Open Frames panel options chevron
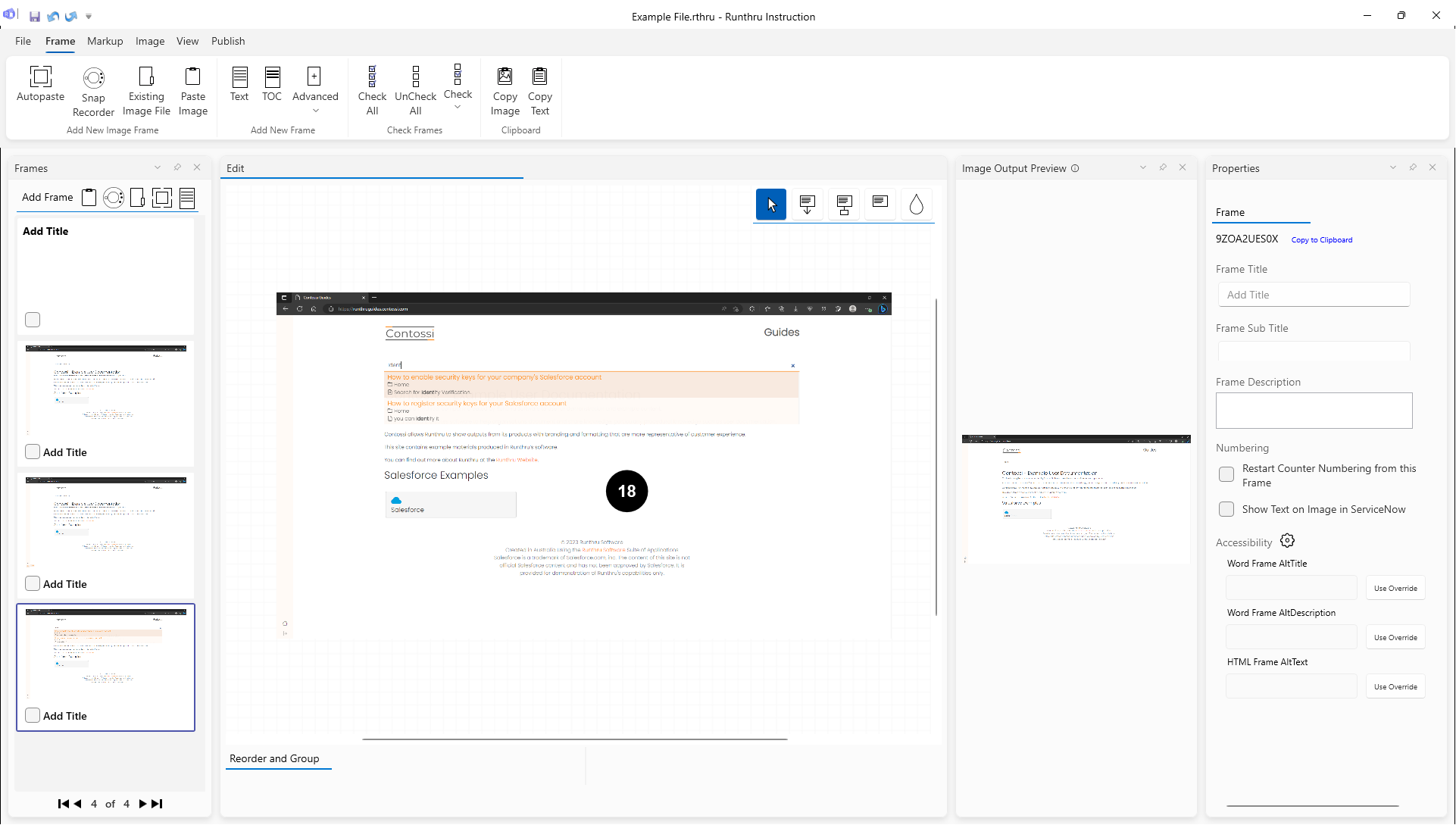 (x=158, y=167)
